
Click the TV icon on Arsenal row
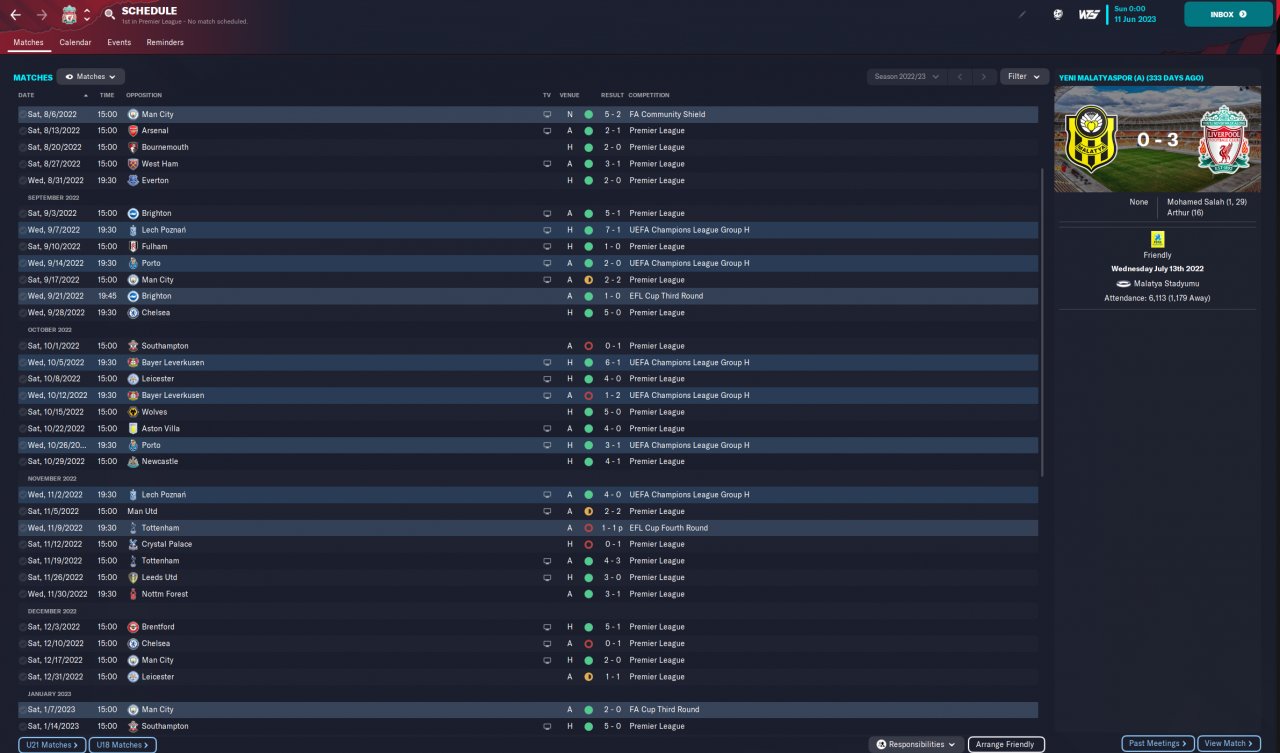547,131
